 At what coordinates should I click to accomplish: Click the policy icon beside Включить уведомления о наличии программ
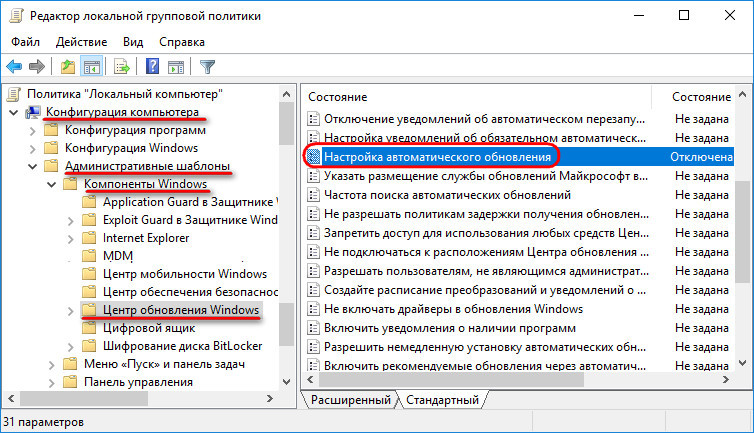[314, 328]
